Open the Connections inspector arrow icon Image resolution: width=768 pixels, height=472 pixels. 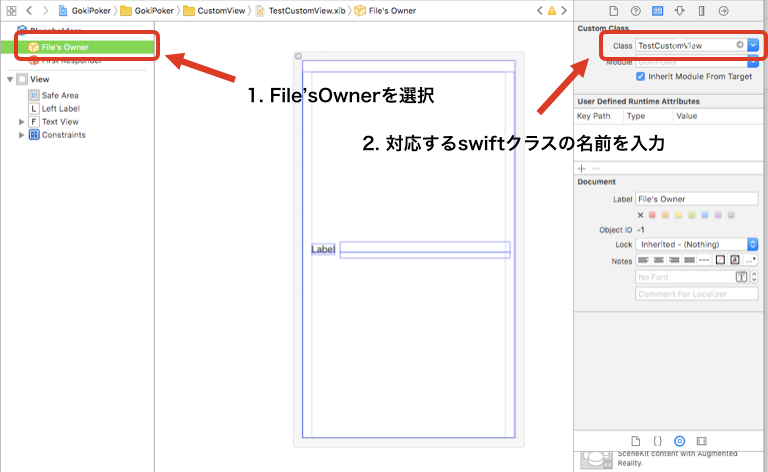click(x=723, y=11)
